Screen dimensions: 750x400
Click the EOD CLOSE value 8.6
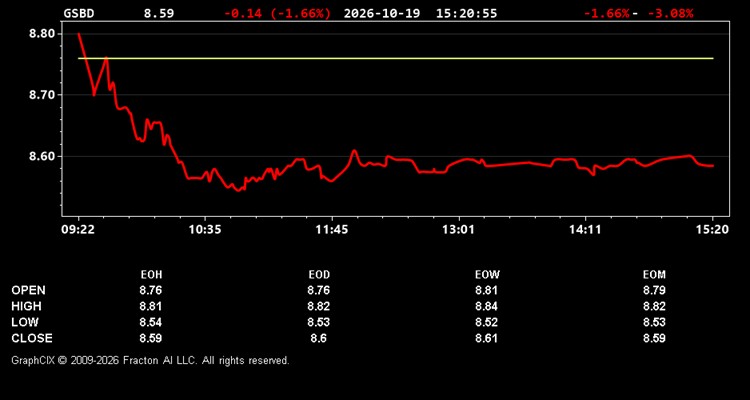coord(319,338)
